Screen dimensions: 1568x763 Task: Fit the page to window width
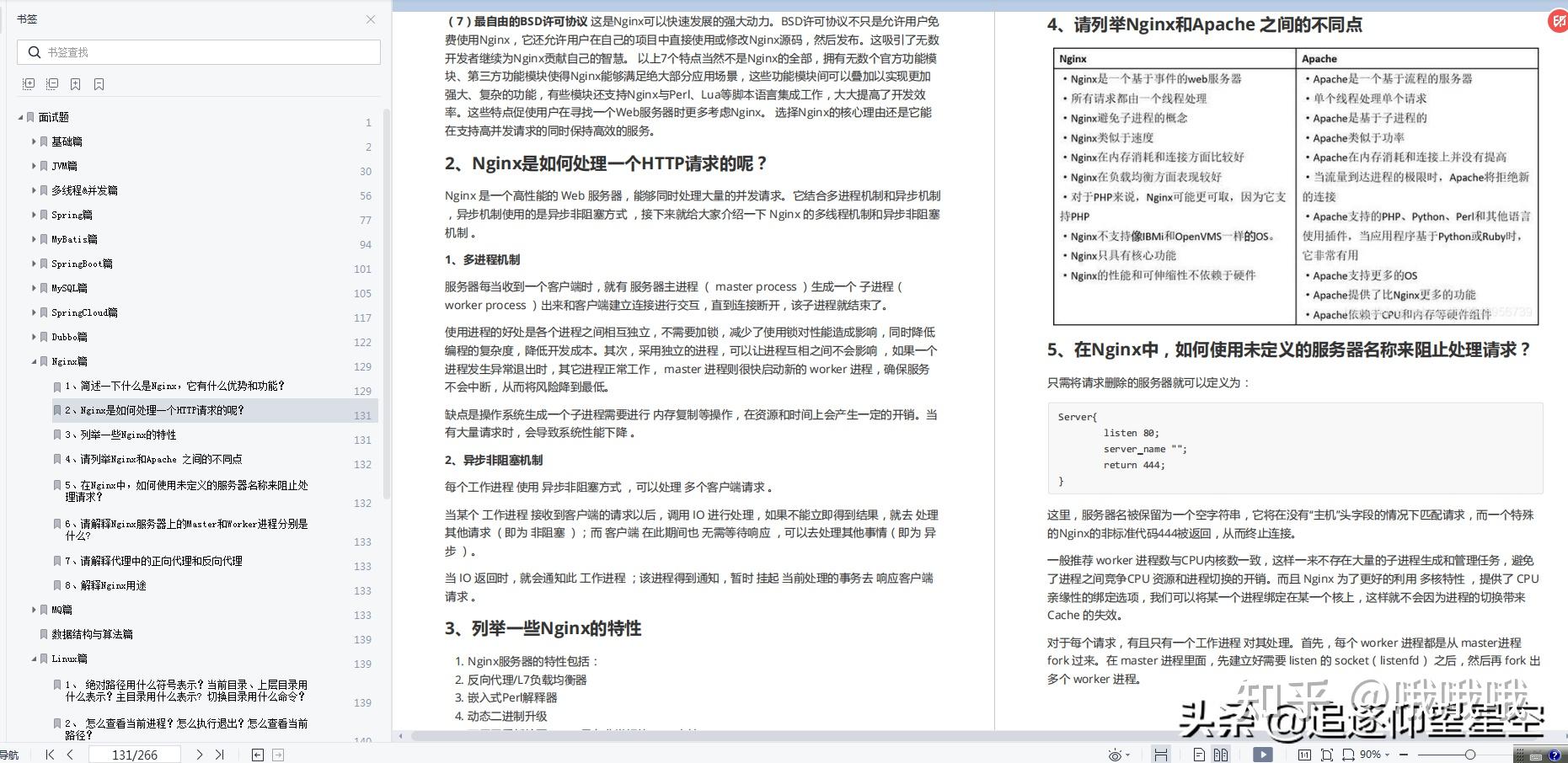click(x=1348, y=754)
